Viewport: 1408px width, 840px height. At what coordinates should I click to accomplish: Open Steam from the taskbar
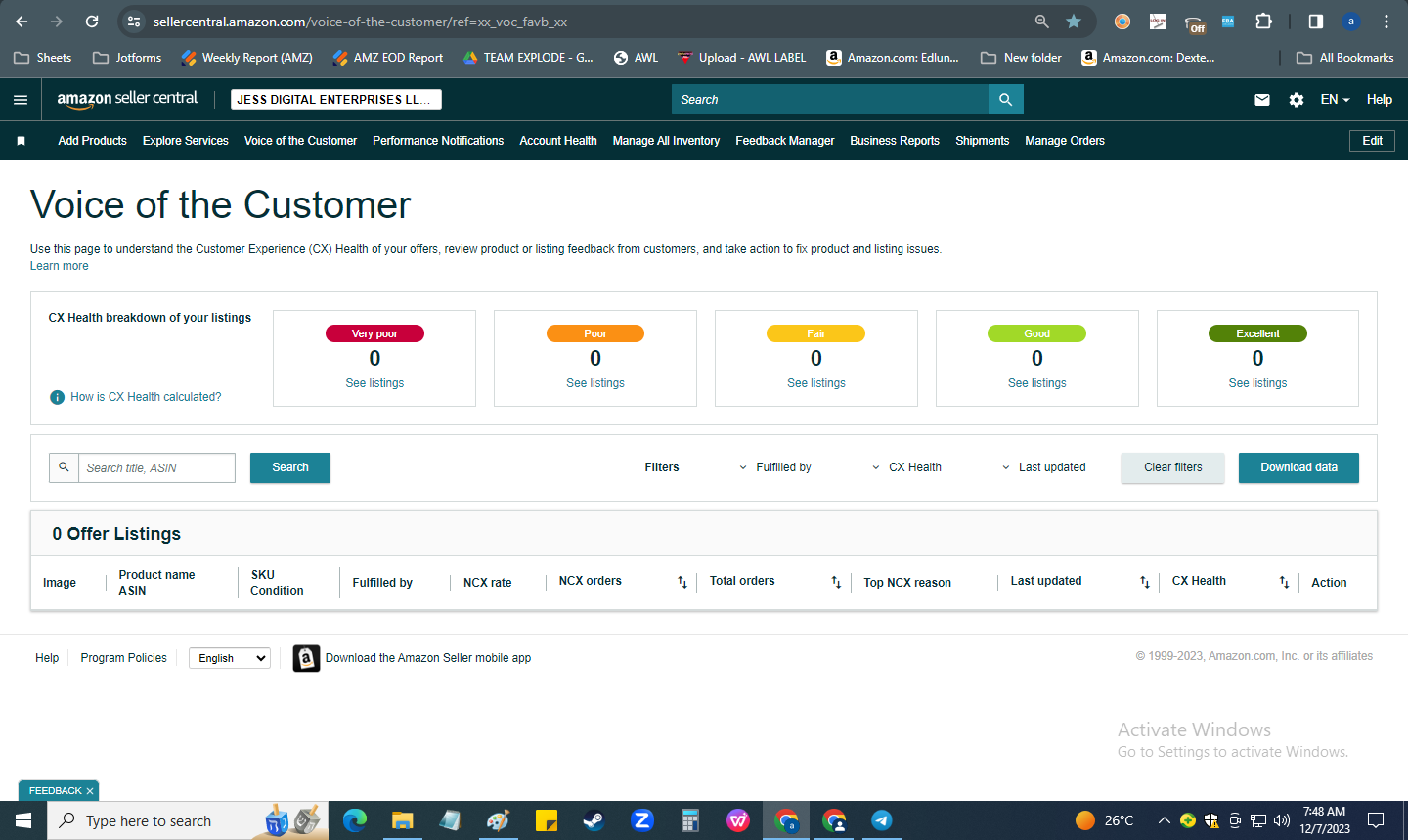click(594, 820)
